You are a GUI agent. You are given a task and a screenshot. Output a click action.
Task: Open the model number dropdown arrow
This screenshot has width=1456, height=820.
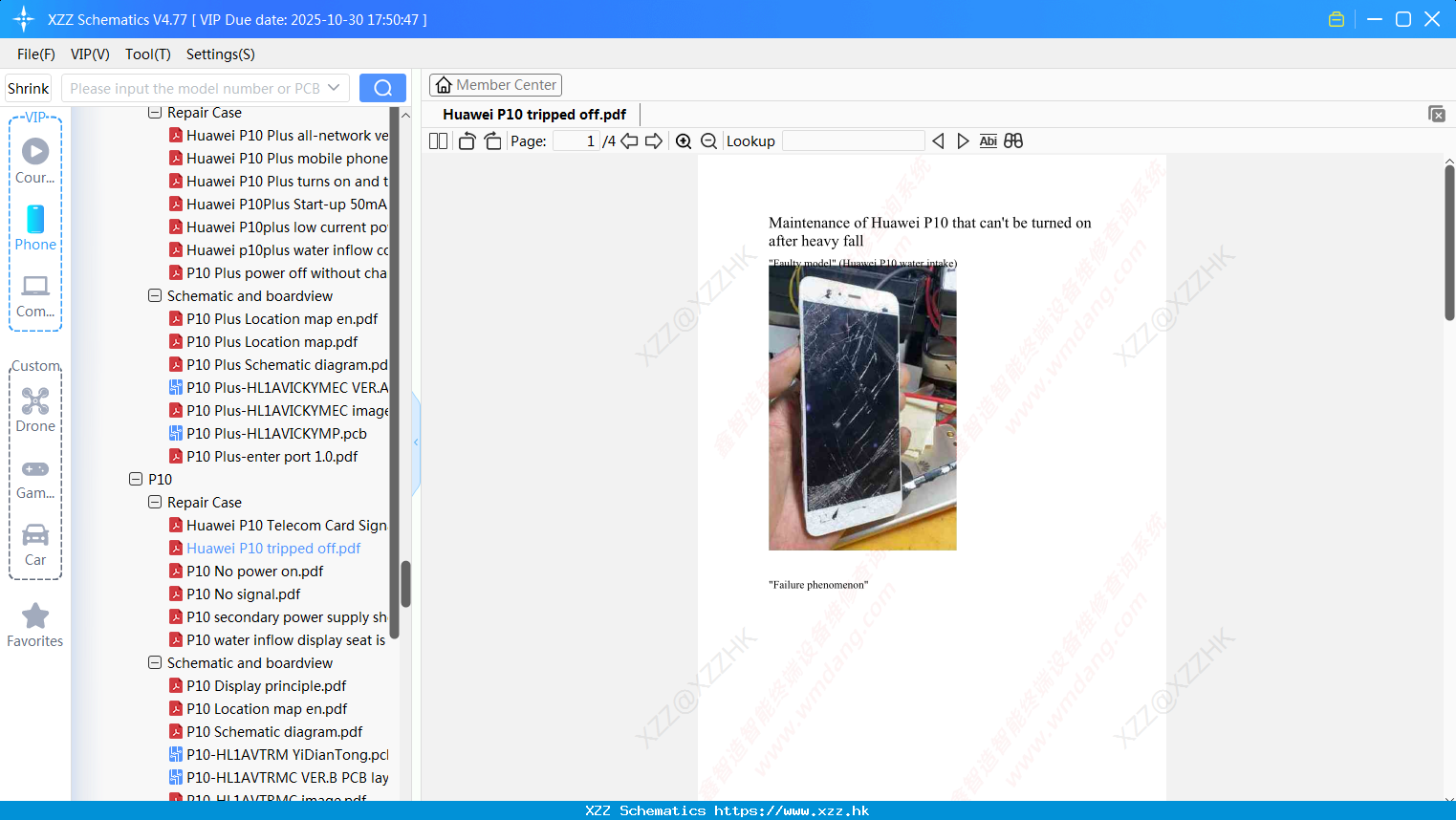click(x=334, y=88)
